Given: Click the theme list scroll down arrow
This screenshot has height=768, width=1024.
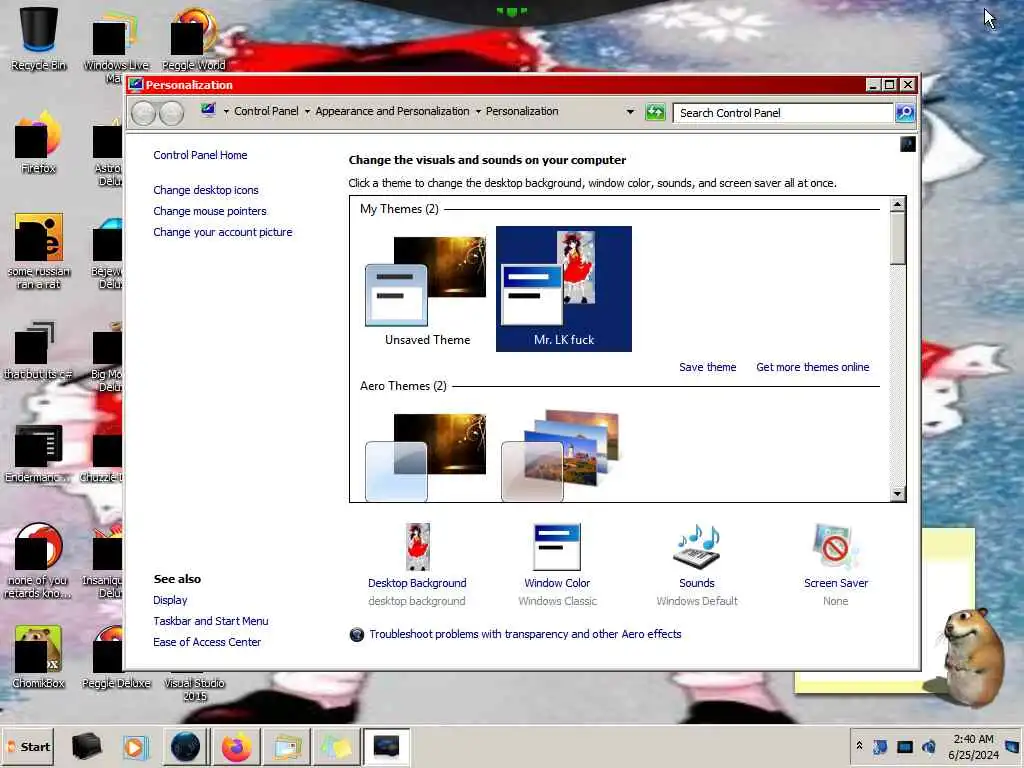Looking at the screenshot, I should point(898,494).
